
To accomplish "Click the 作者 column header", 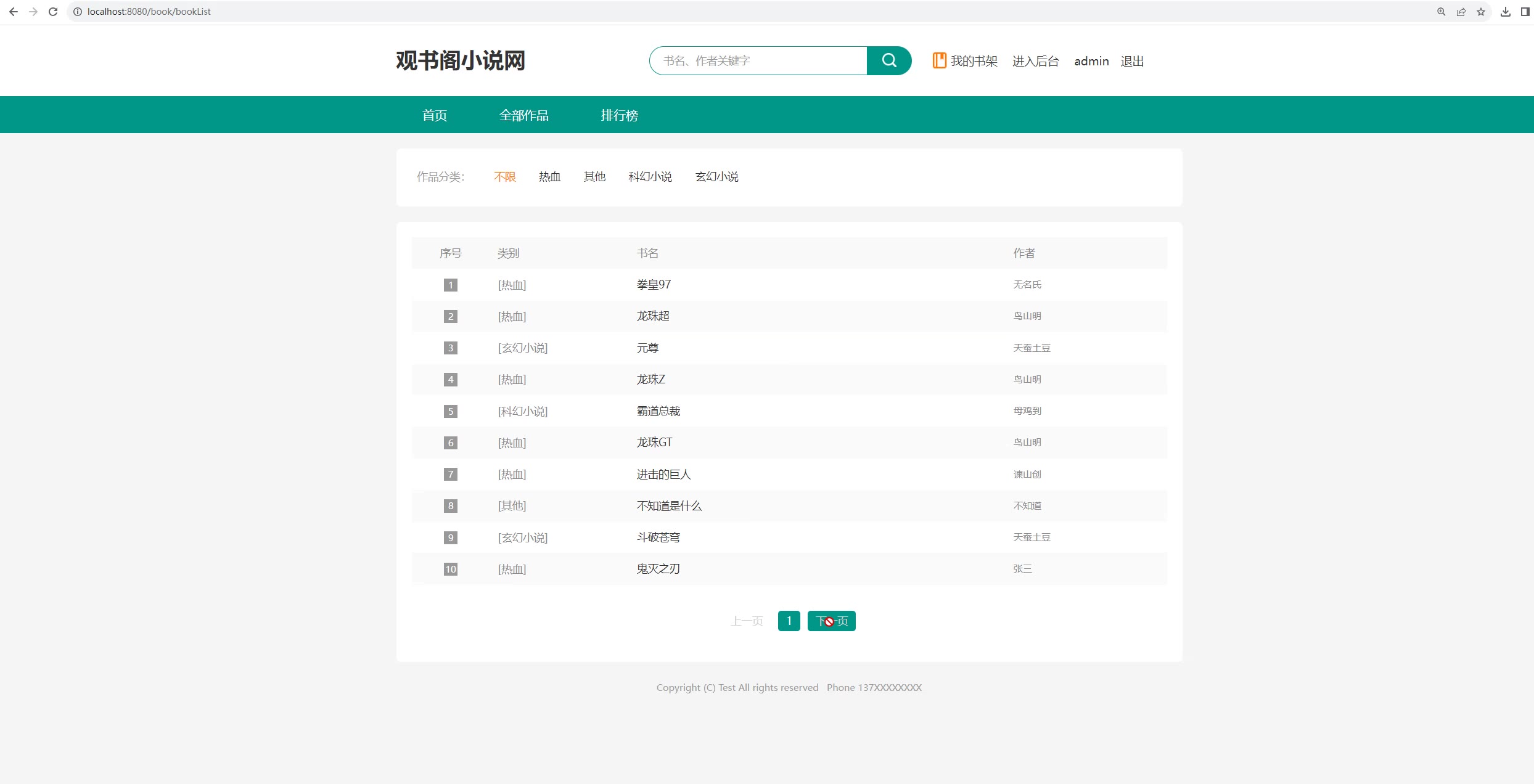I will tap(1024, 253).
